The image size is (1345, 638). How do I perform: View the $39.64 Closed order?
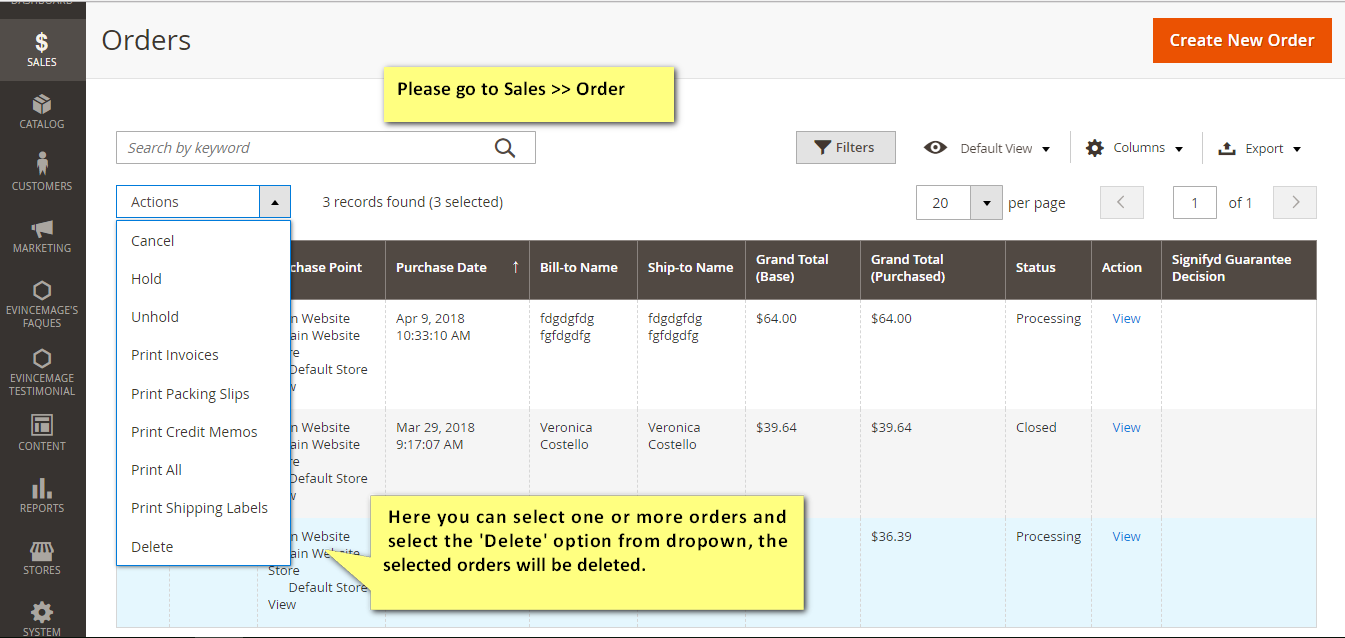pyautogui.click(x=1126, y=428)
